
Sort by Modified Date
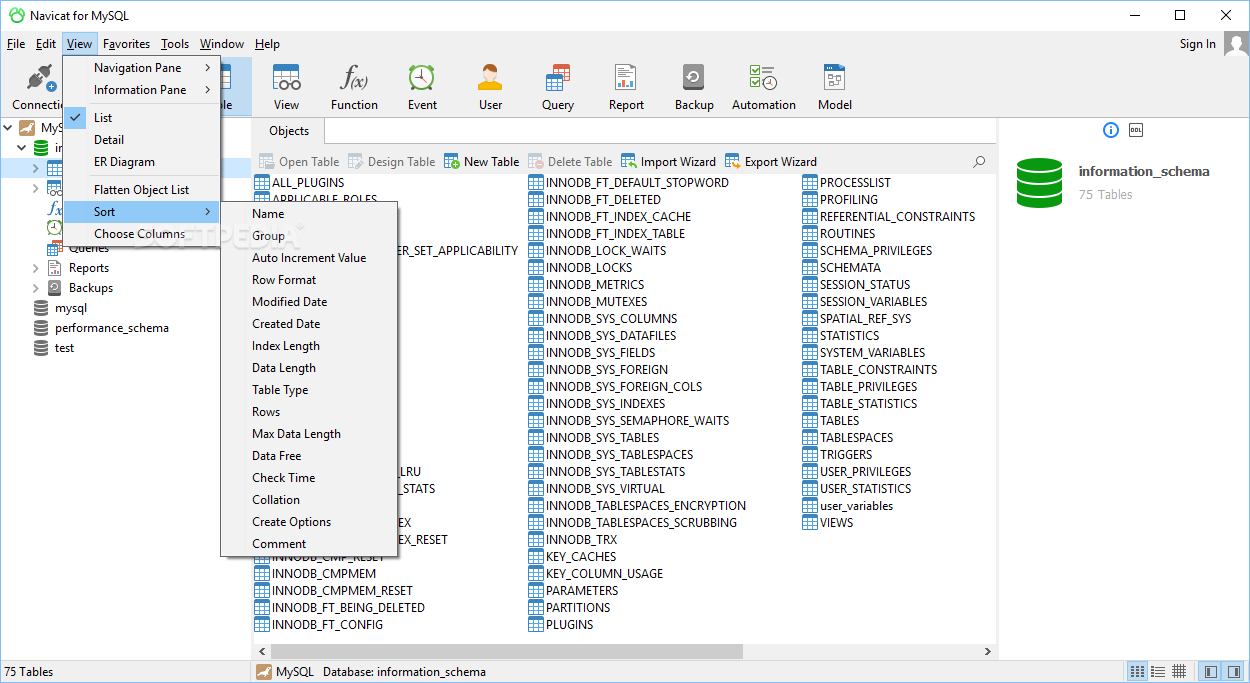(x=309, y=302)
